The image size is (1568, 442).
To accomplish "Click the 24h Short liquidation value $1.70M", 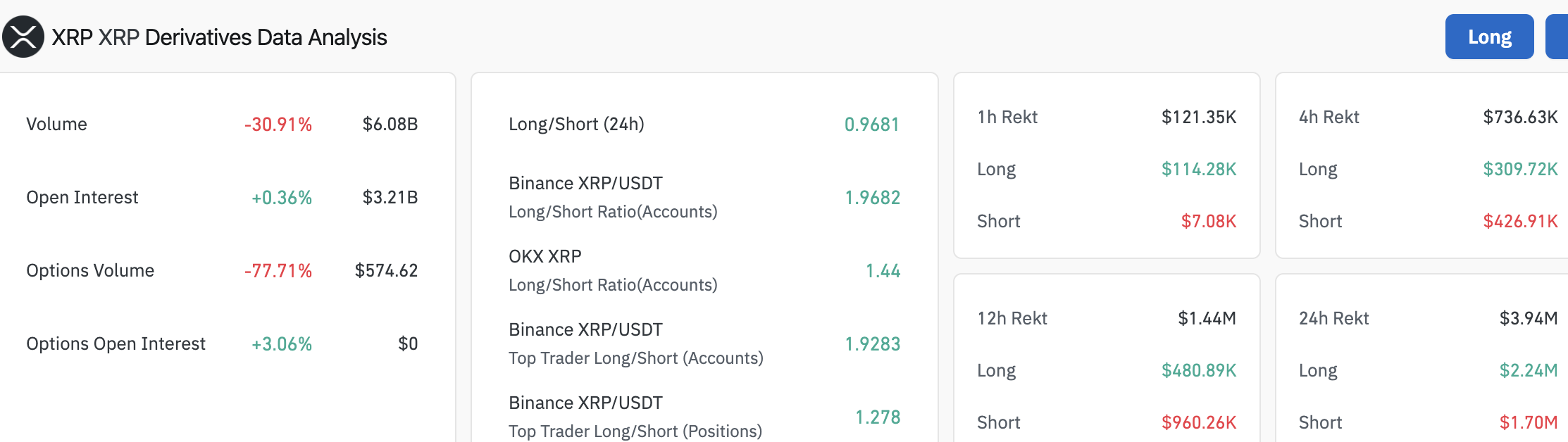I will pyautogui.click(x=1529, y=422).
